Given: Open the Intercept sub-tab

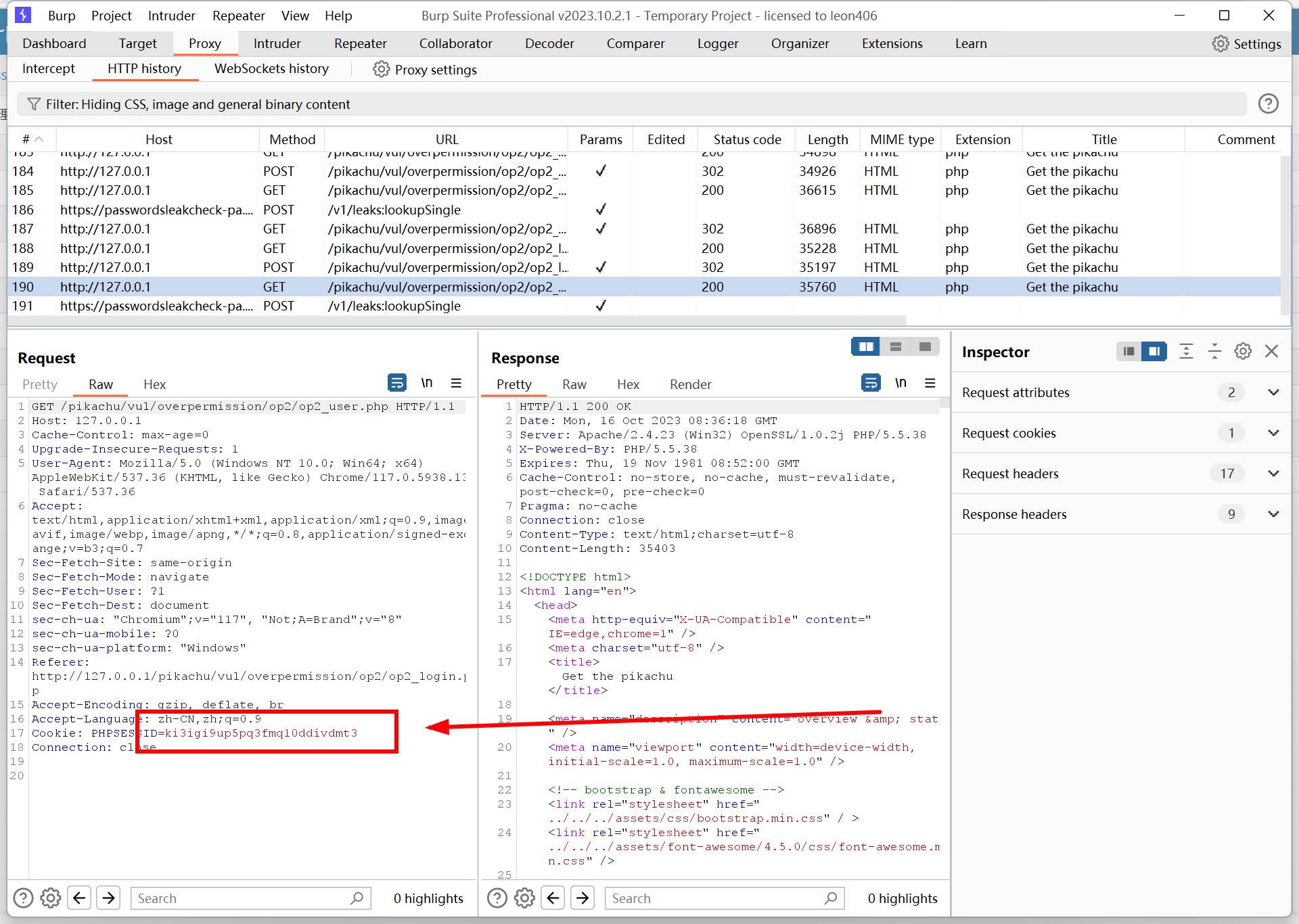Looking at the screenshot, I should pos(49,68).
